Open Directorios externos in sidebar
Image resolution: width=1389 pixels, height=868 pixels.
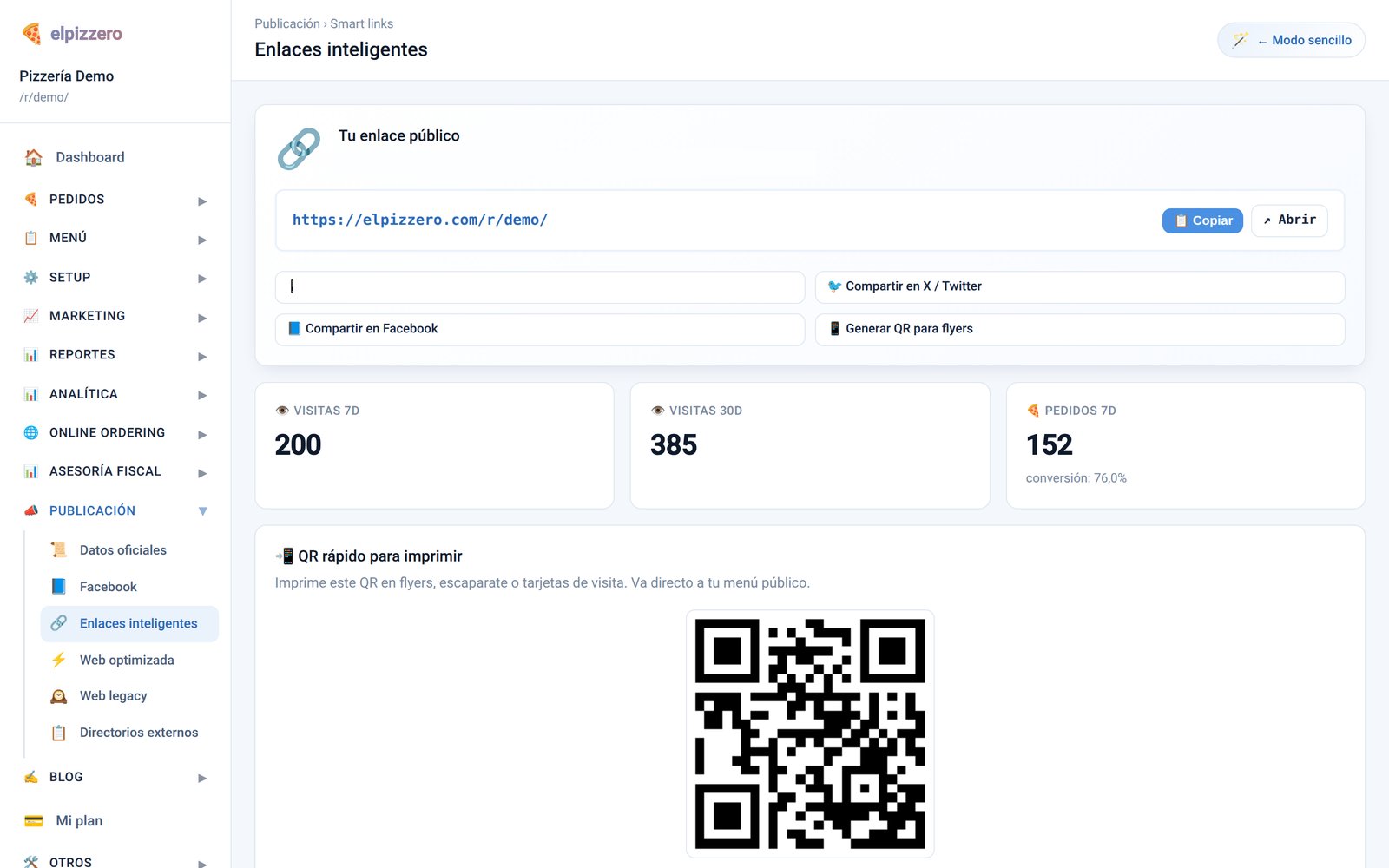coord(129,733)
